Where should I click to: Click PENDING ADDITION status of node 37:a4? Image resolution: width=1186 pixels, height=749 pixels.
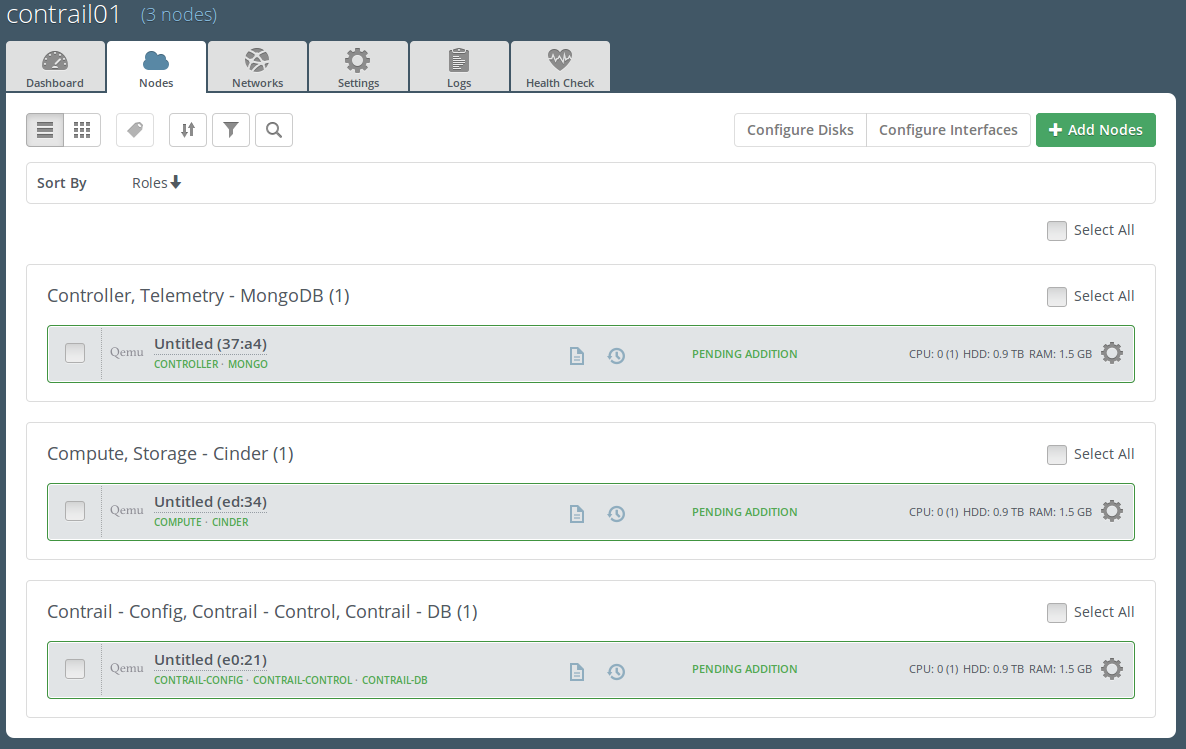point(744,354)
